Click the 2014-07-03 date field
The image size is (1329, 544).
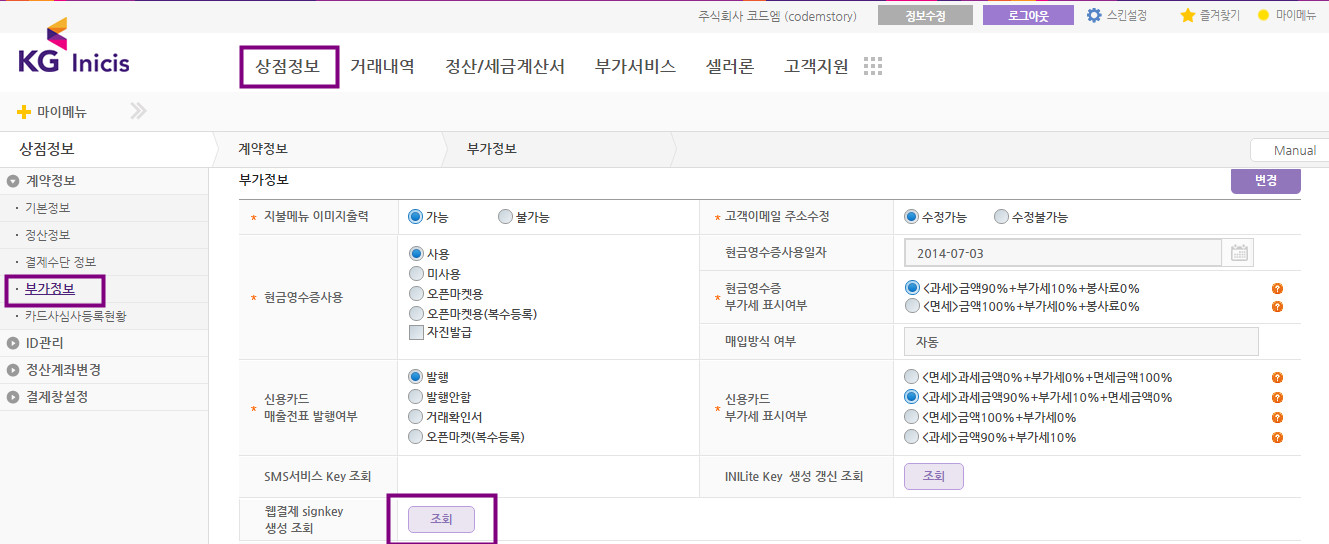[x=1063, y=253]
